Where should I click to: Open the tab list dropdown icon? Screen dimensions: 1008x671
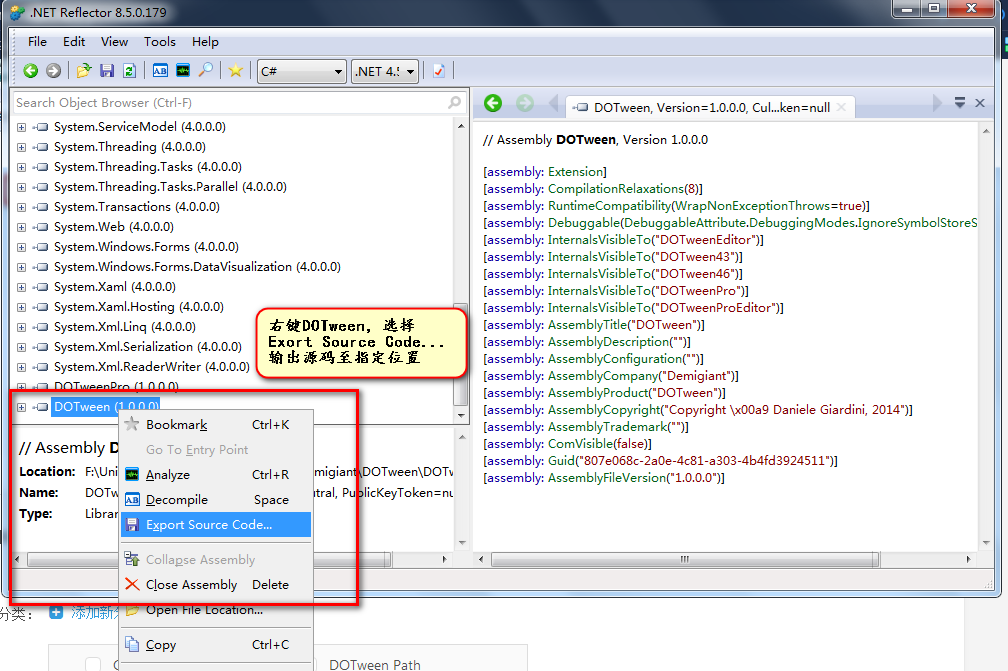[x=960, y=102]
